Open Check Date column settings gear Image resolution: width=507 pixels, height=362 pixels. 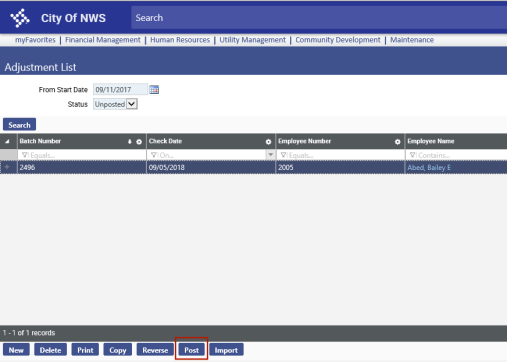(x=268, y=142)
